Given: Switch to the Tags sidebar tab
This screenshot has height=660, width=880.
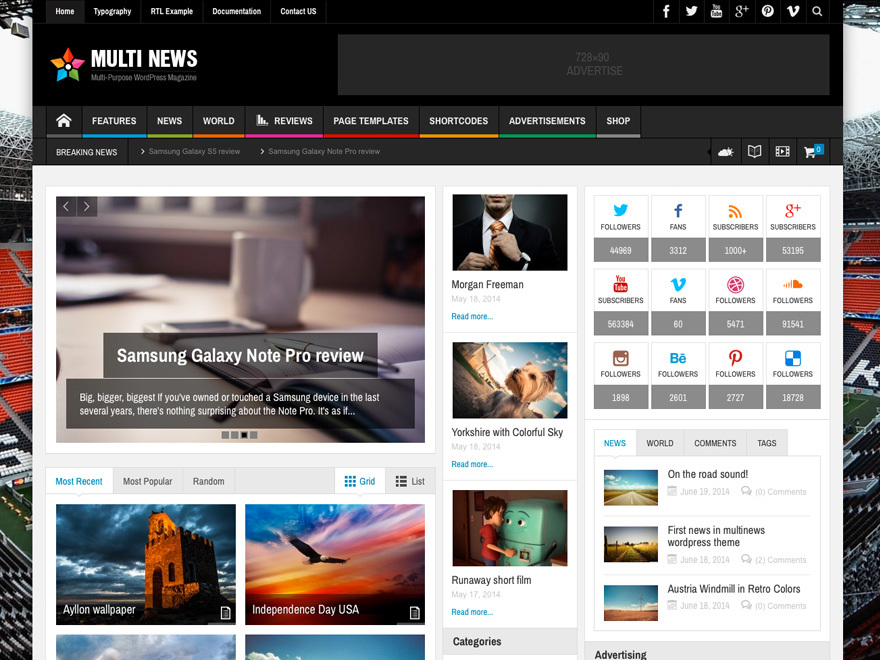Looking at the screenshot, I should 767,443.
